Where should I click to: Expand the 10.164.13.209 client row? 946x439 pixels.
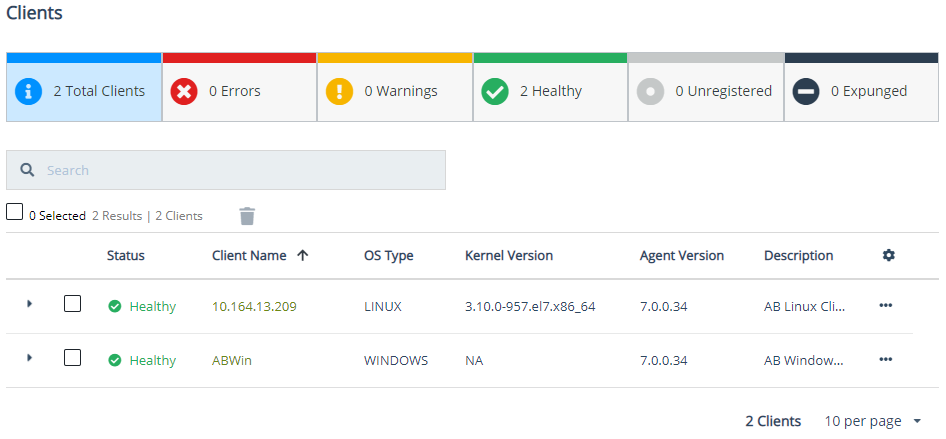coord(29,303)
